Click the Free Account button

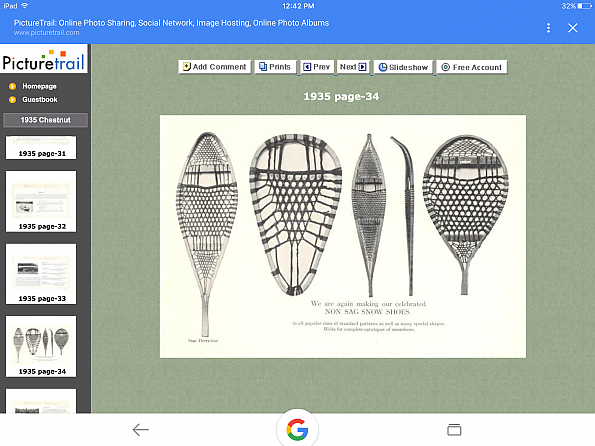472,67
